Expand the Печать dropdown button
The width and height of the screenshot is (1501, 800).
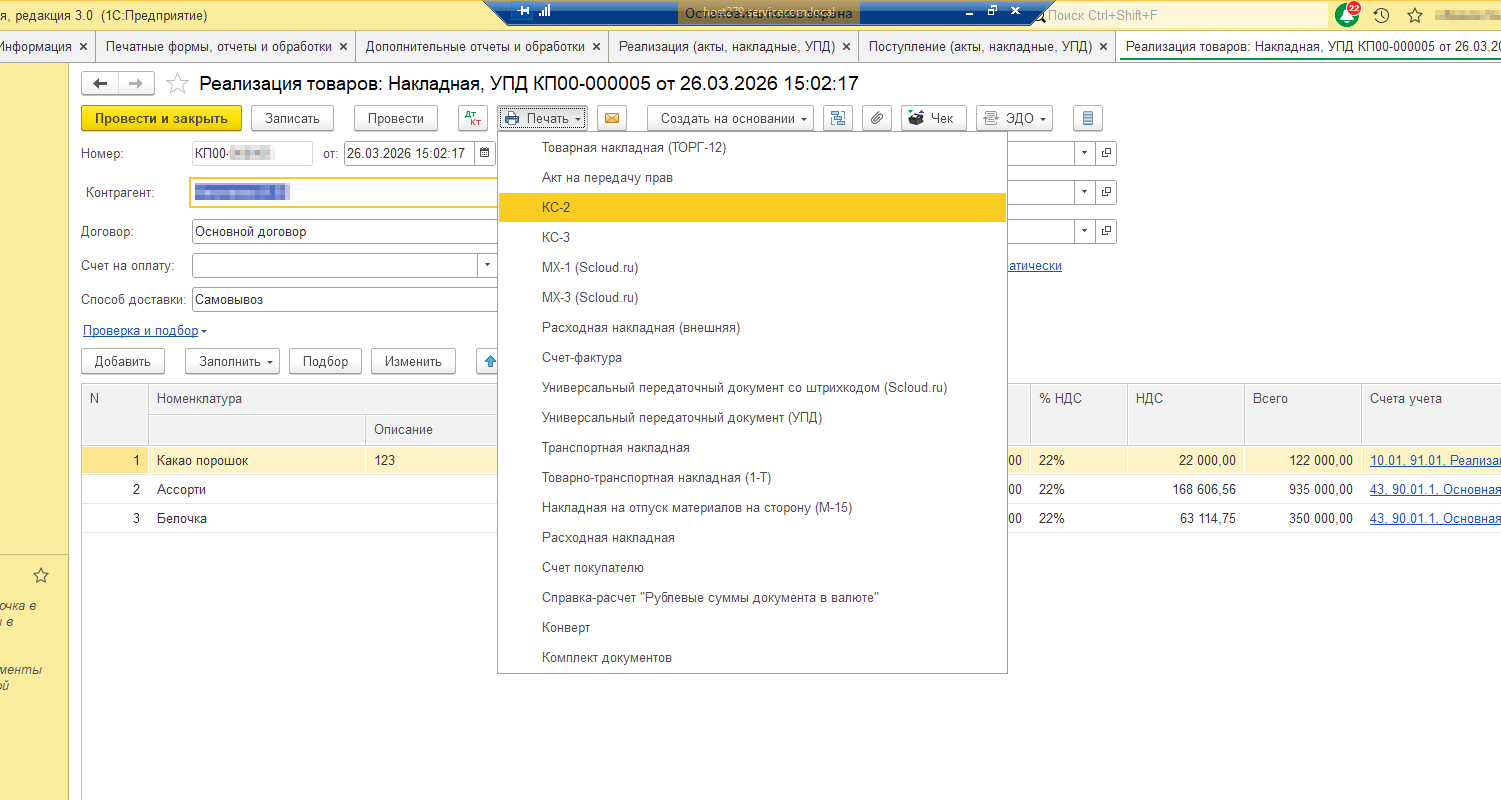[x=543, y=118]
